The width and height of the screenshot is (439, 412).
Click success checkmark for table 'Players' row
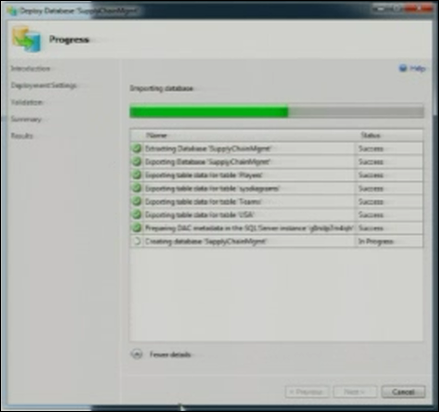pos(137,175)
